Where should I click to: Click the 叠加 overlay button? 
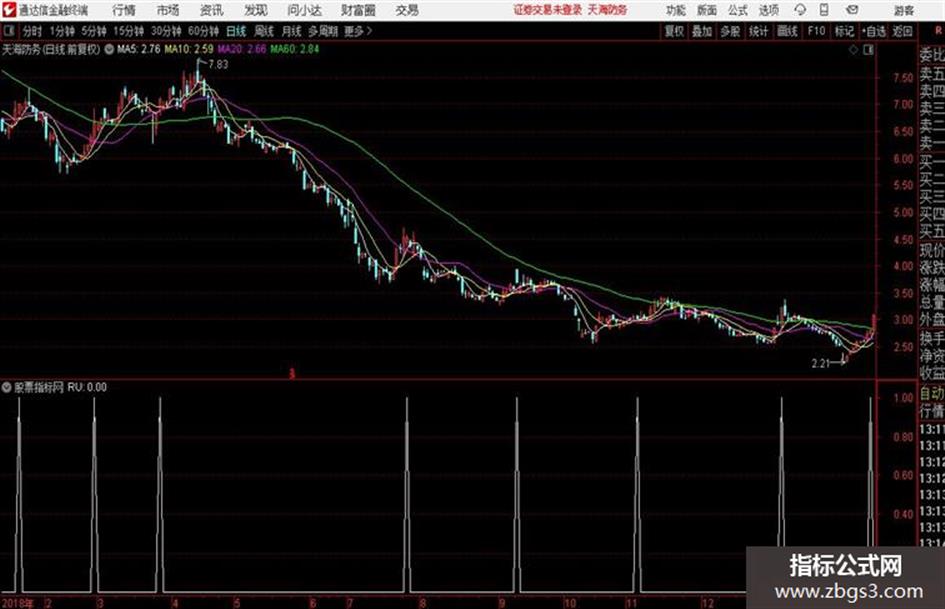tap(702, 31)
